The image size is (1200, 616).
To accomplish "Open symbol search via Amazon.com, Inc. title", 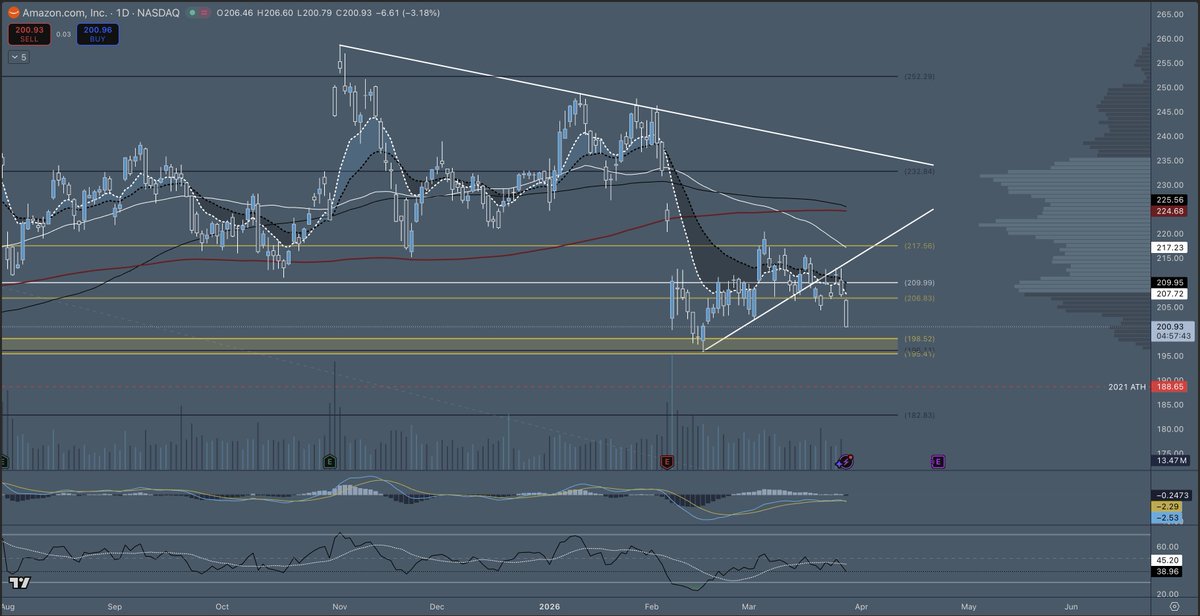I will (x=66, y=13).
